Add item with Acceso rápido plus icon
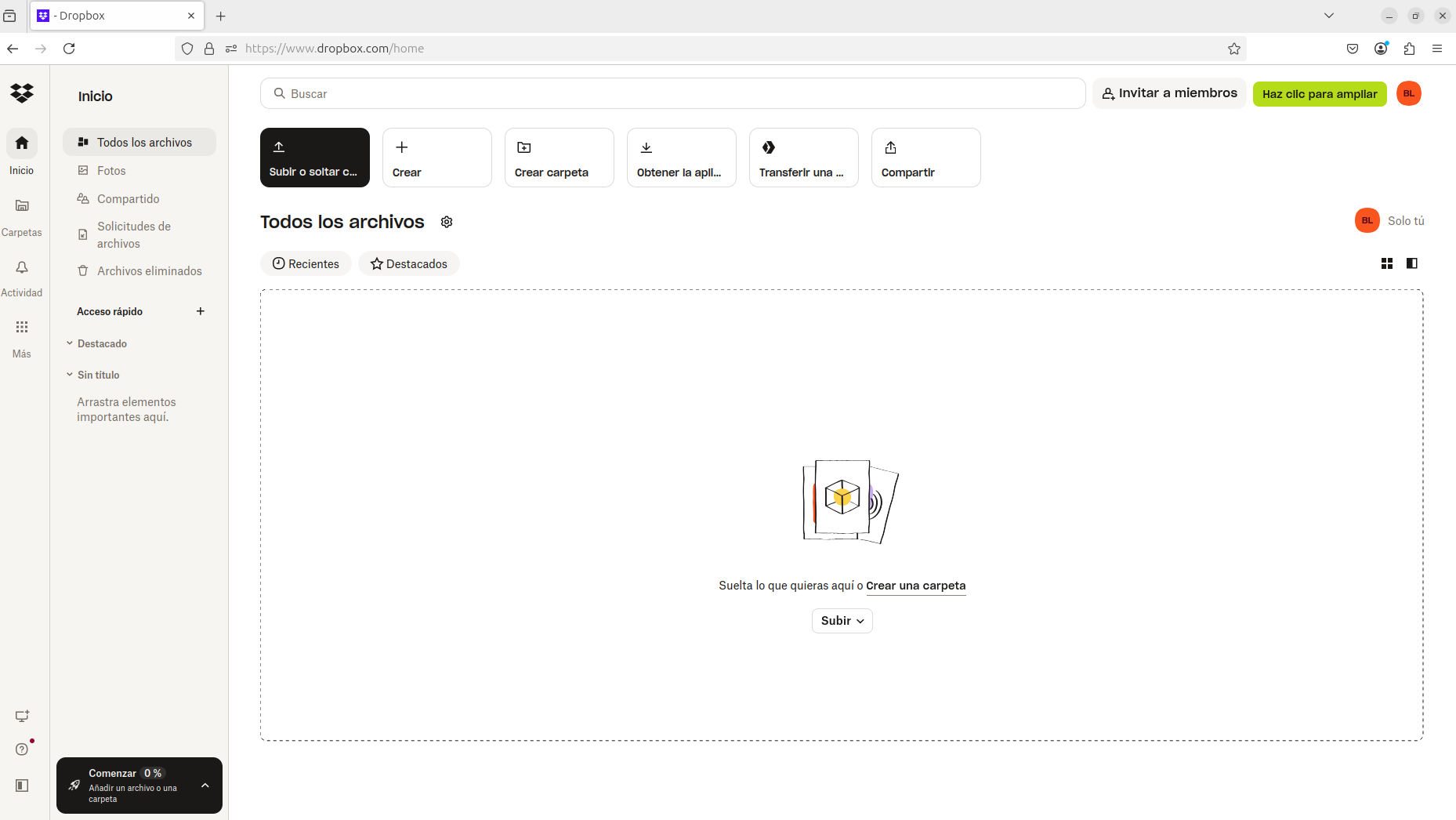This screenshot has height=820, width=1456. pos(201,311)
